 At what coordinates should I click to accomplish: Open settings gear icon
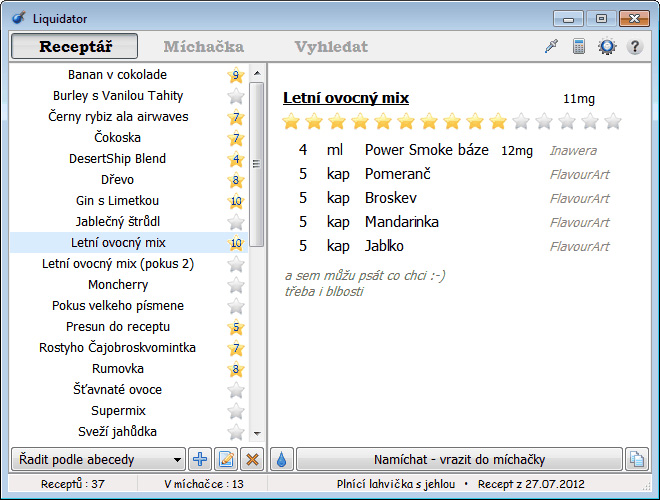607,46
